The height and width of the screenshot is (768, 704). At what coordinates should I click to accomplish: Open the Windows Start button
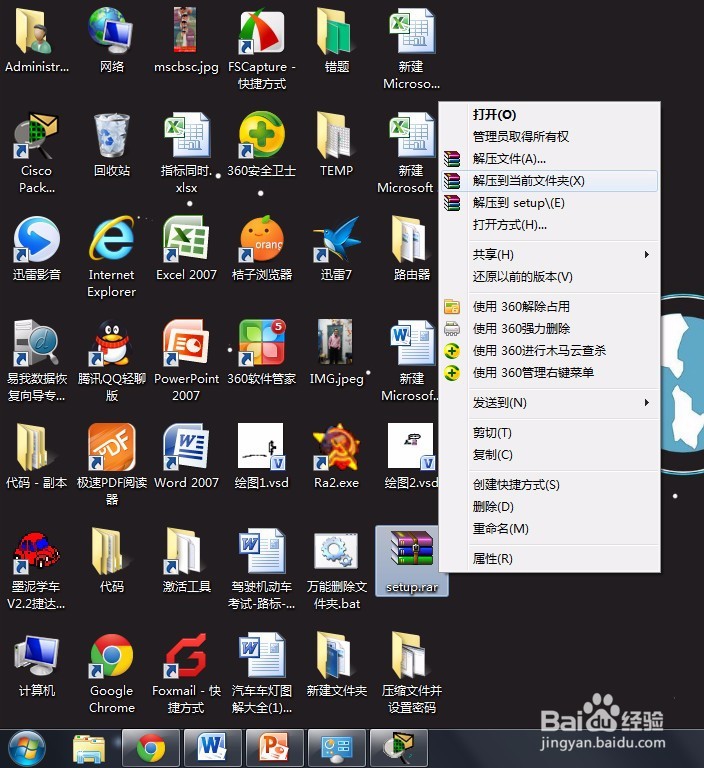click(27, 748)
